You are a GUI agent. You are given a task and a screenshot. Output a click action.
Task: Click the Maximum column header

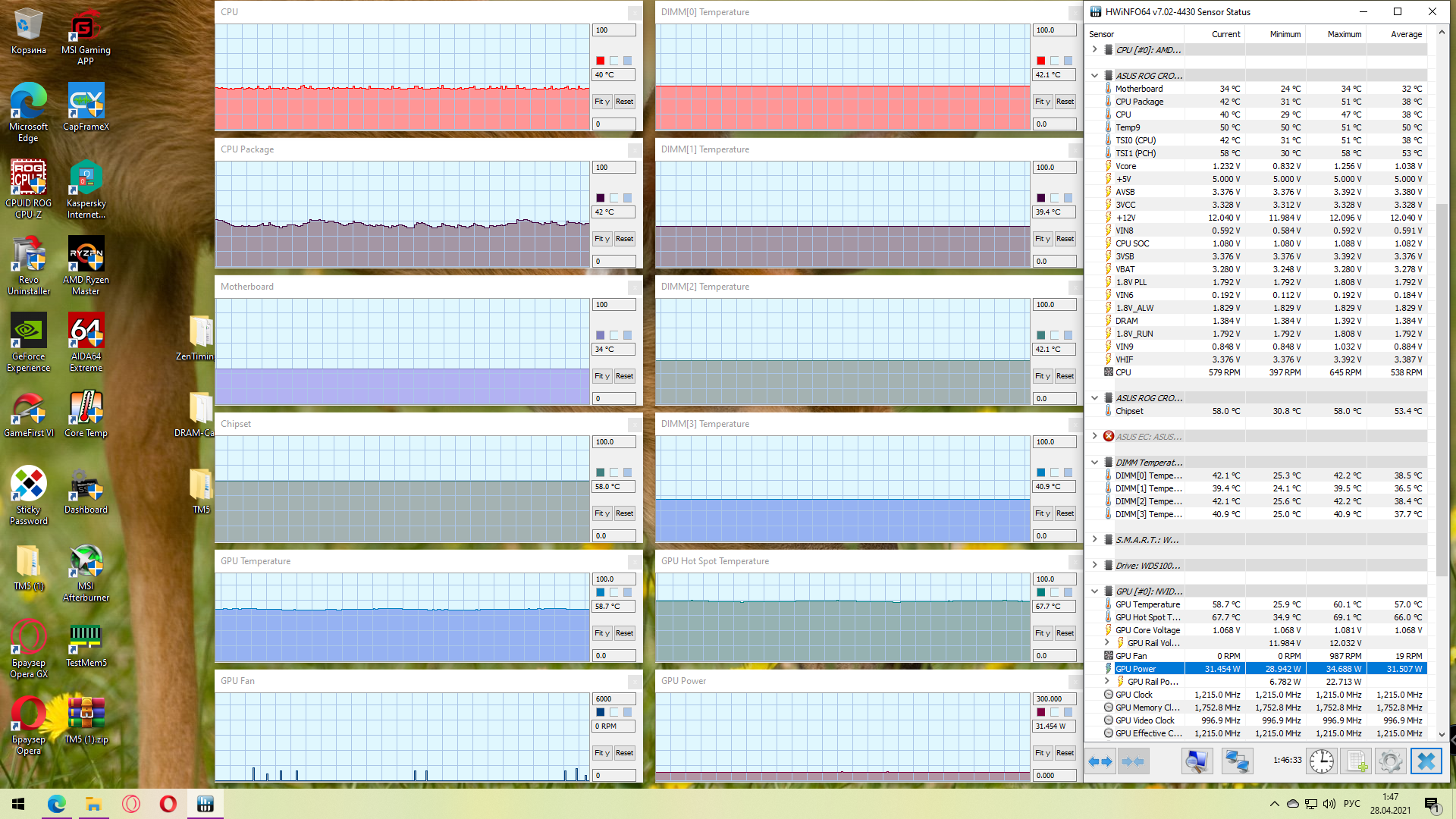pyautogui.click(x=1343, y=34)
